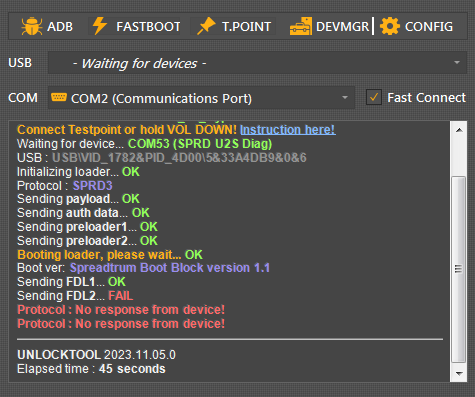Click the COM port keyboard icon
Screen dimensions: 475x397
[x=59, y=97]
